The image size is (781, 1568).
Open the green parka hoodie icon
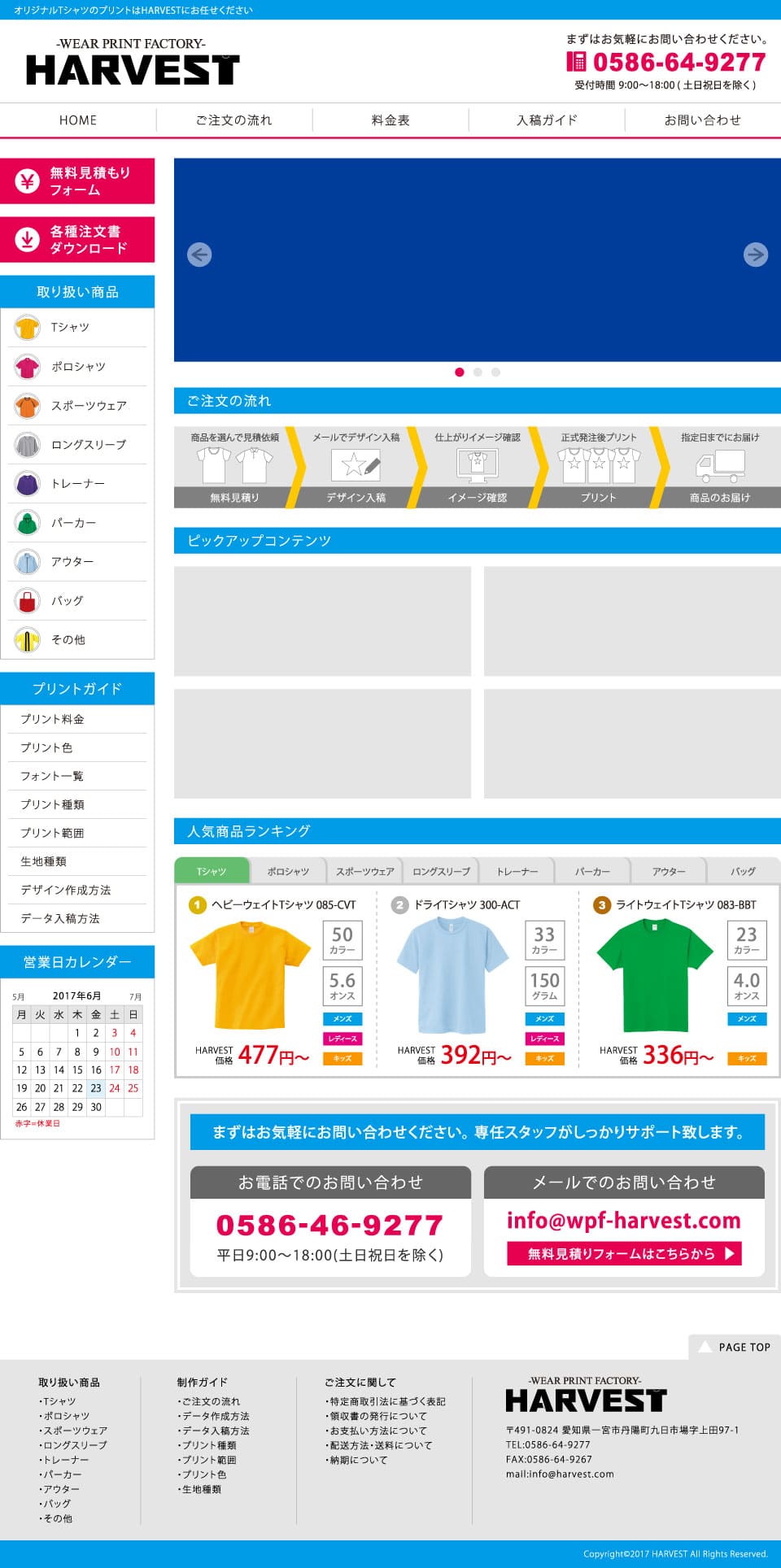tap(27, 523)
